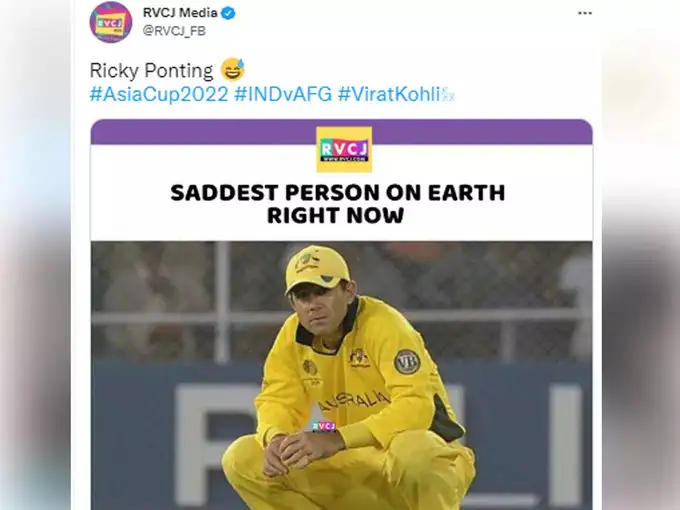The width and height of the screenshot is (680, 510).
Task: Click the small RVCJ watermark on the photo
Action: [323, 425]
